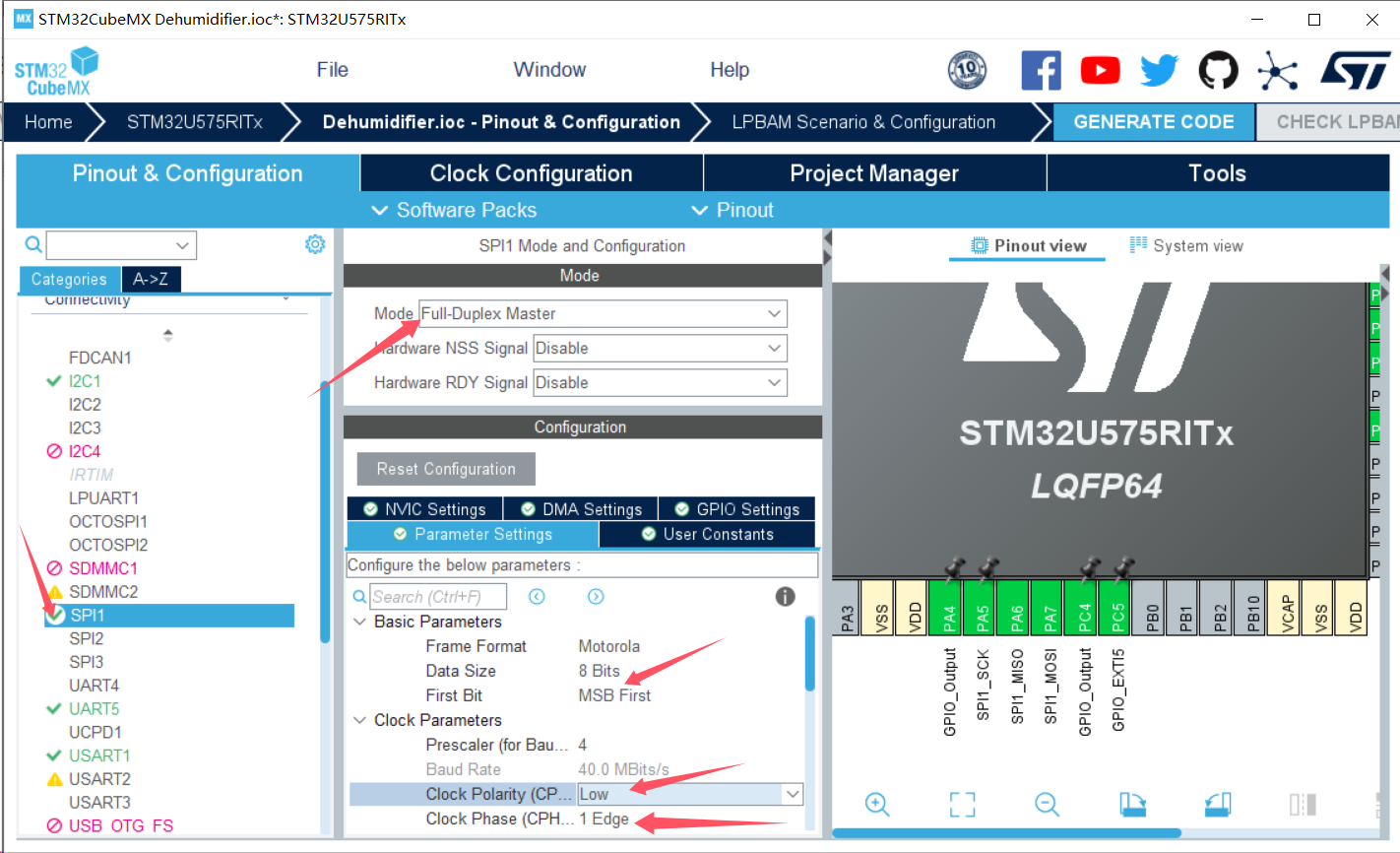Screen dimensions: 1400x853
Task: Switch to the Clock Configuration tab
Action: pos(532,173)
